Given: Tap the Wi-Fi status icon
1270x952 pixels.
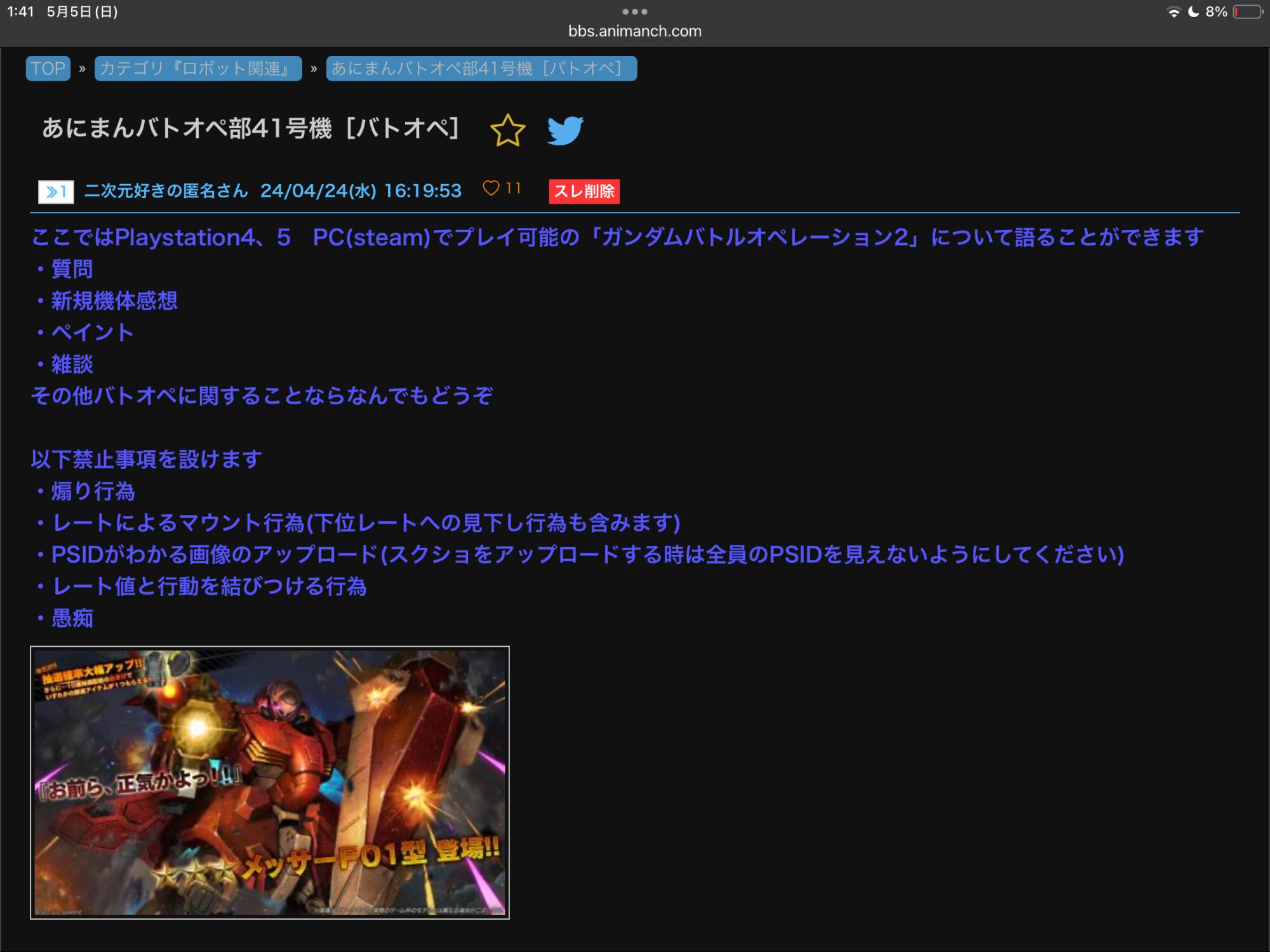Looking at the screenshot, I should [x=1173, y=12].
